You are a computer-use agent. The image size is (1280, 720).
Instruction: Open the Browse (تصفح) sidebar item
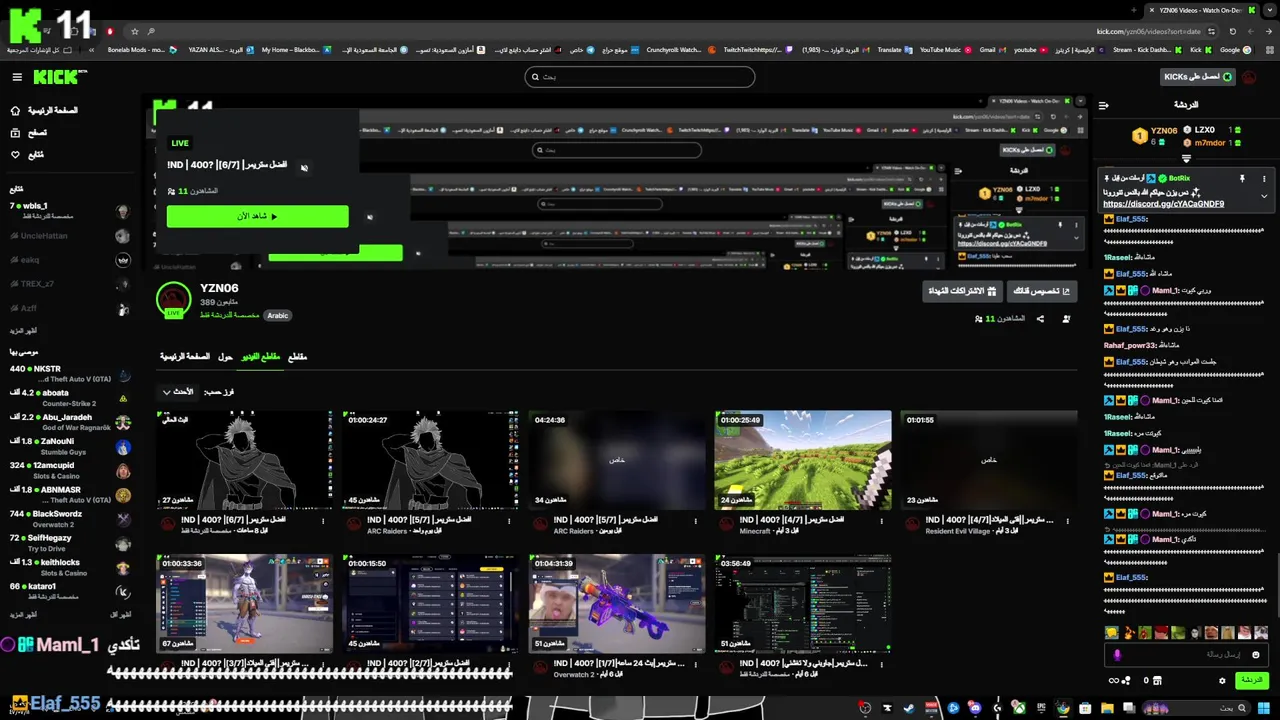click(29, 132)
